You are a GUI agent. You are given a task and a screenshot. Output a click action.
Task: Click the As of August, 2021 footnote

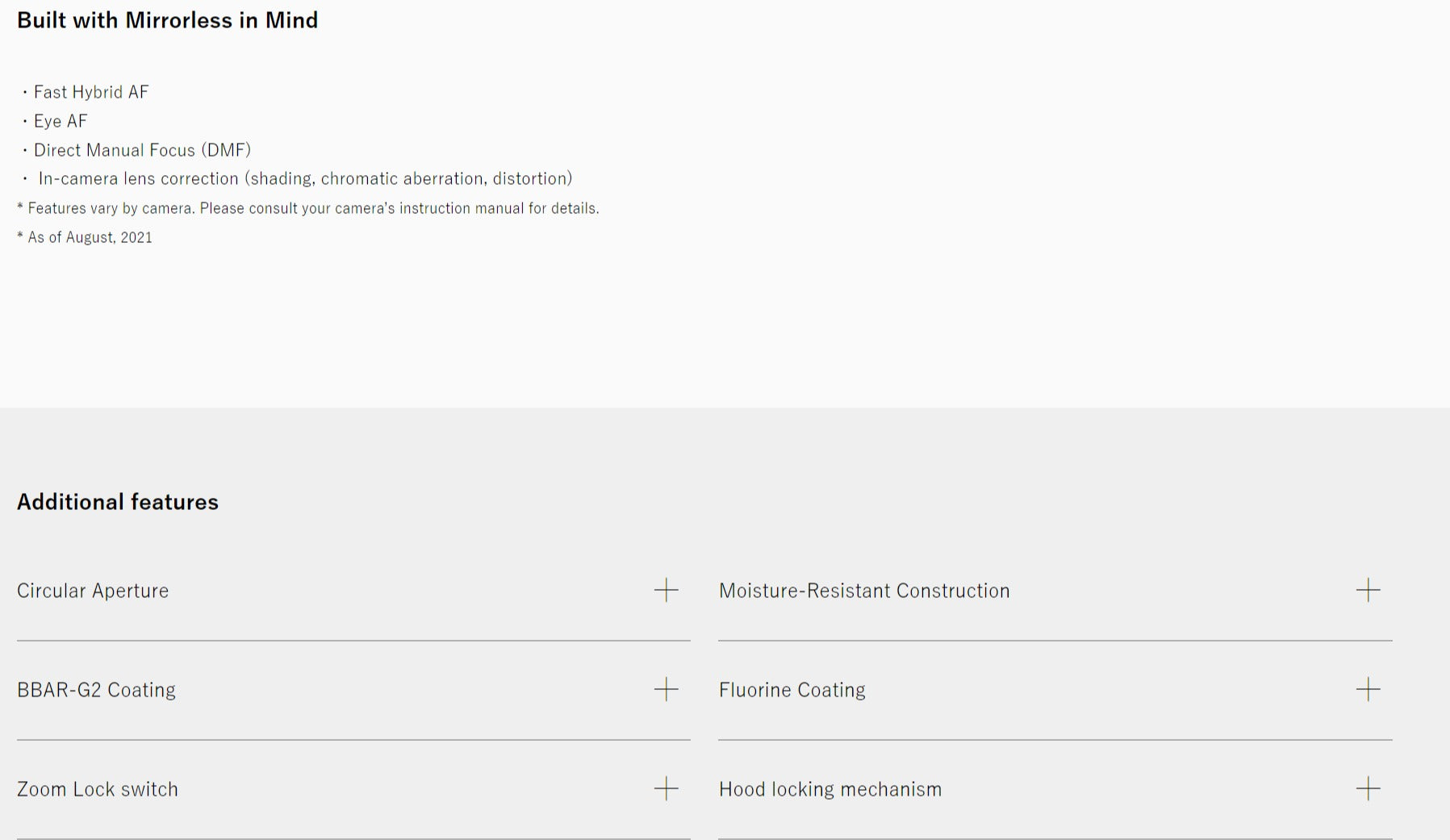point(85,237)
